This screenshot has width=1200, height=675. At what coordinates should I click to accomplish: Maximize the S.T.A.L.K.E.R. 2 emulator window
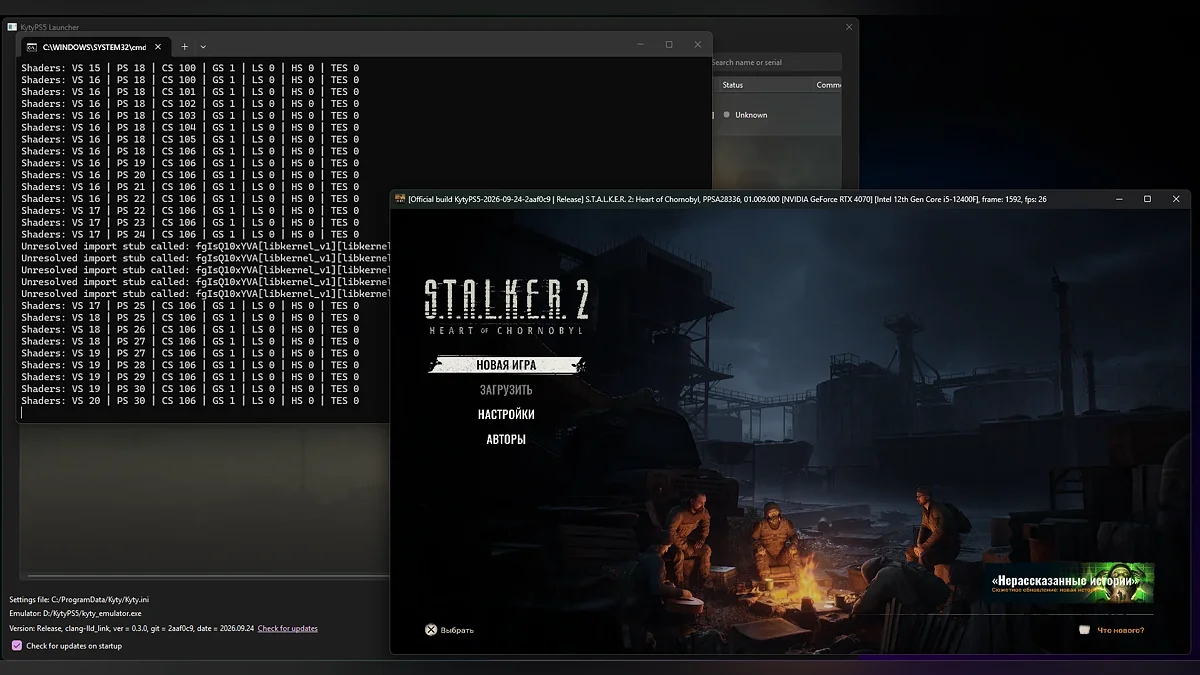point(1147,199)
